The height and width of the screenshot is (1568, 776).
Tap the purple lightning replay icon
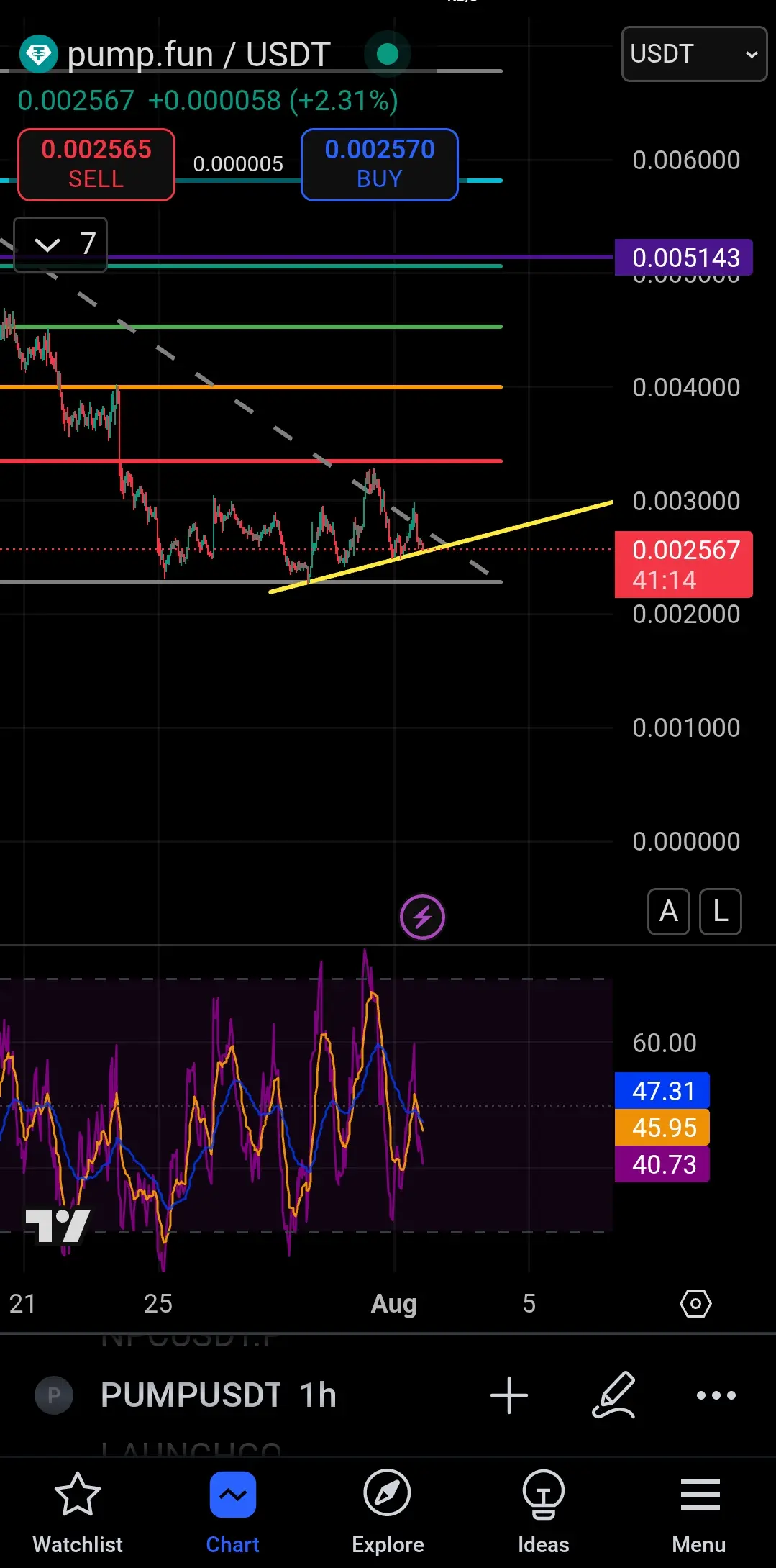pos(422,917)
